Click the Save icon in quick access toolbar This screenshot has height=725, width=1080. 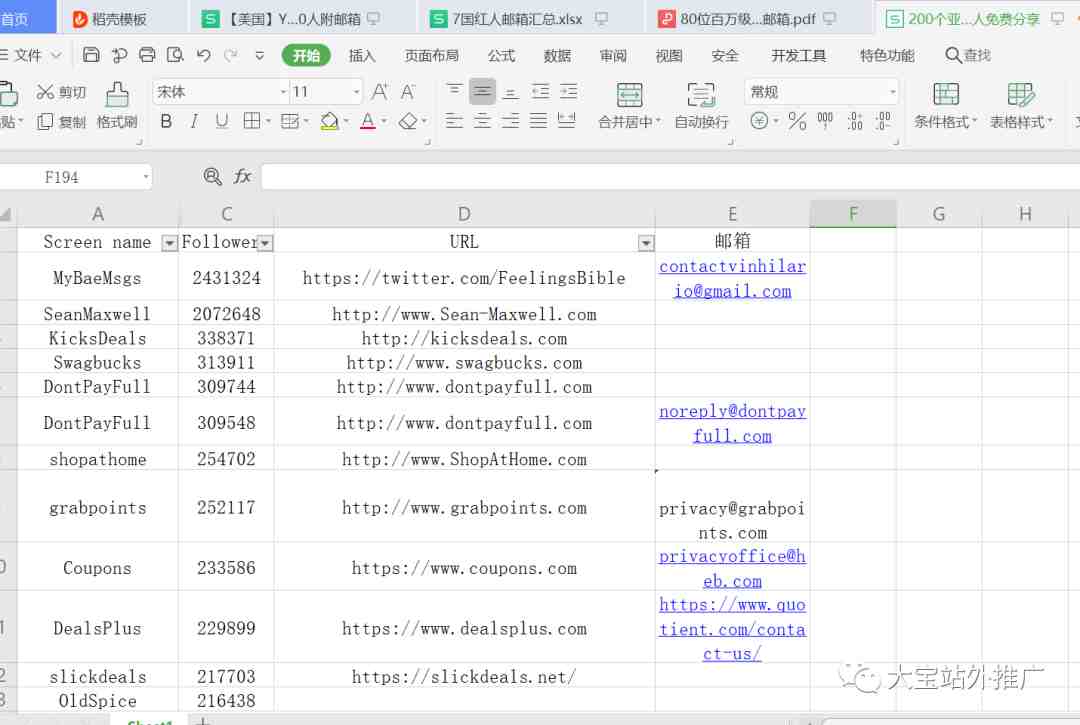(x=91, y=55)
